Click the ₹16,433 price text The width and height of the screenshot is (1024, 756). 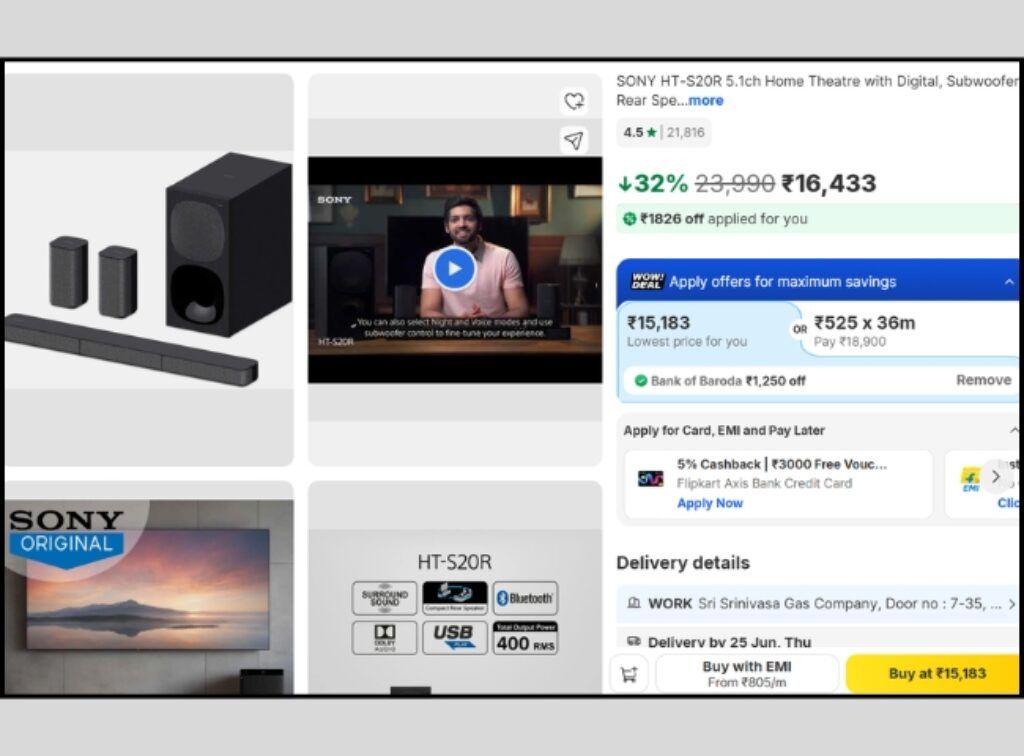point(829,183)
